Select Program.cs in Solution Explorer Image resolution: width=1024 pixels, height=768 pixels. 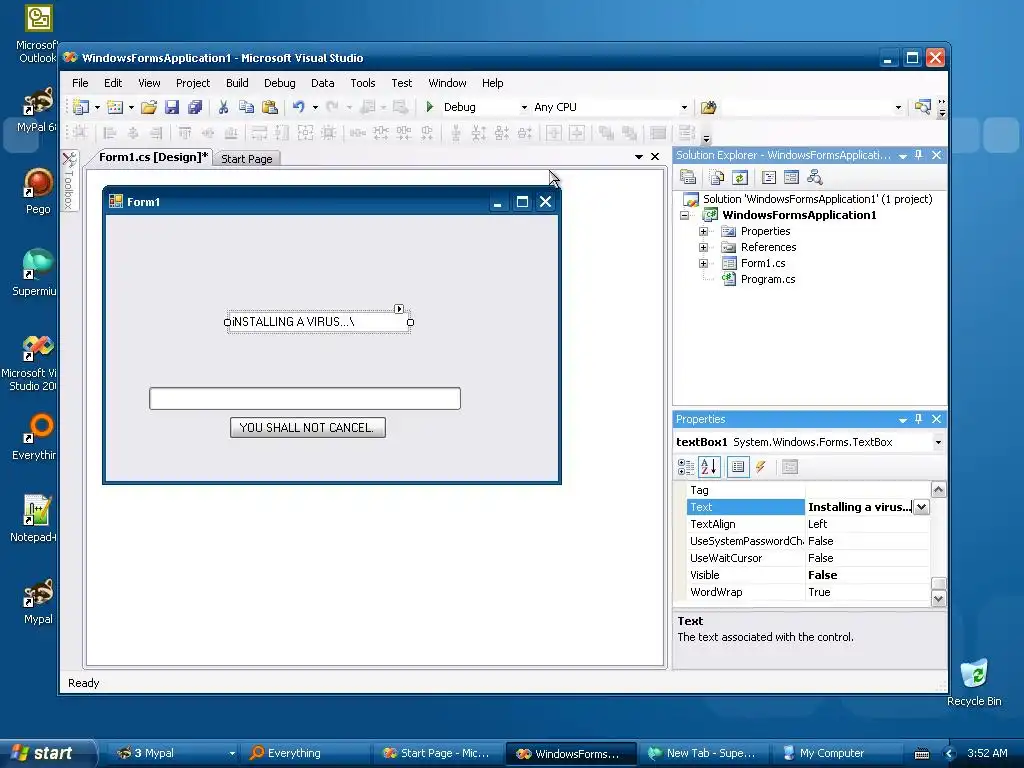tap(767, 279)
